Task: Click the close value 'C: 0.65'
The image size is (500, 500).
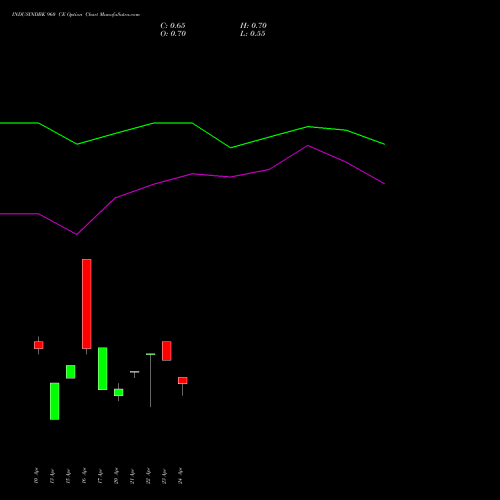Action: coord(173,26)
